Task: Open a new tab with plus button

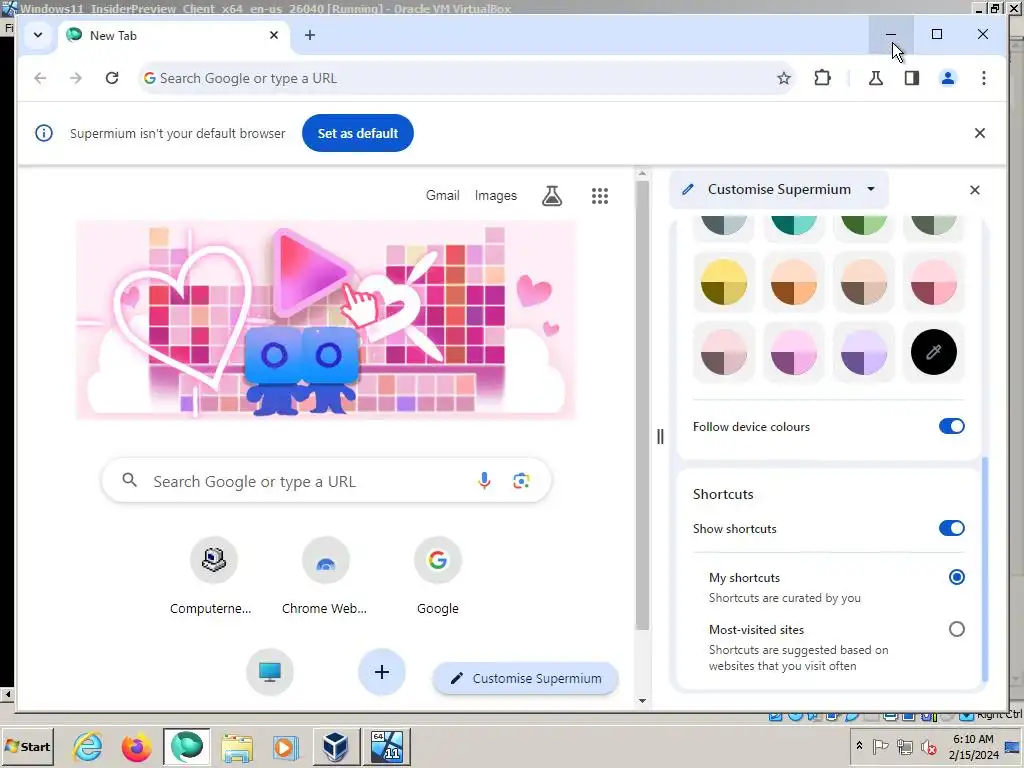Action: (x=310, y=35)
